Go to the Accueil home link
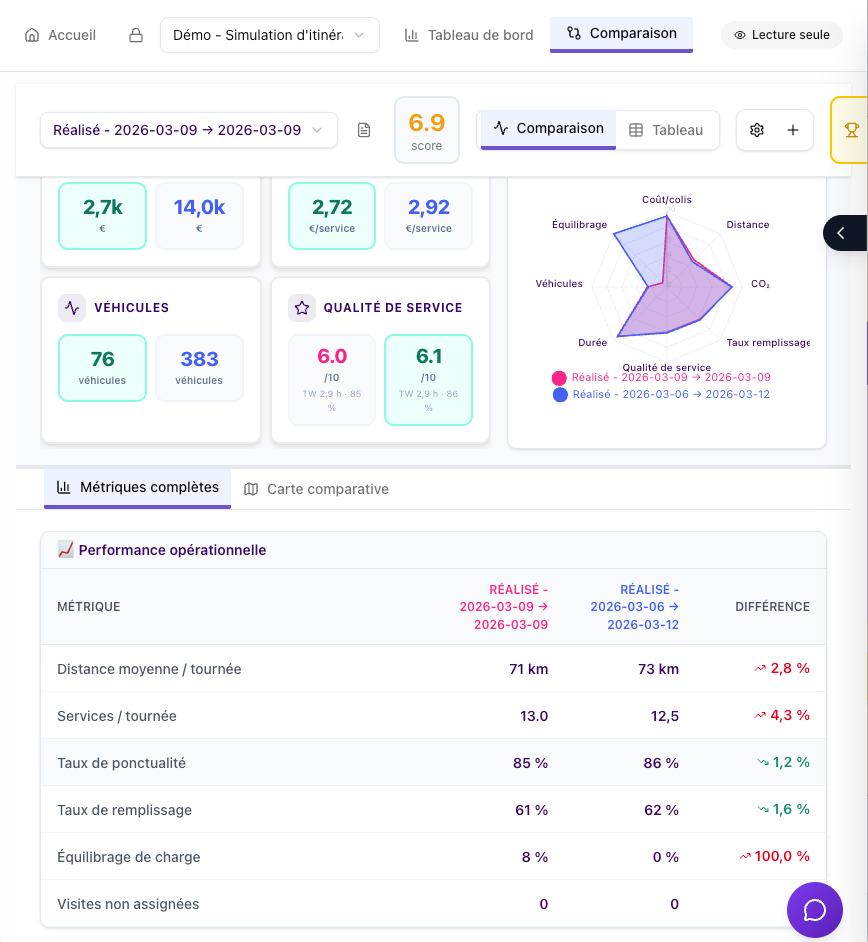868x942 pixels. pyautogui.click(x=60, y=35)
